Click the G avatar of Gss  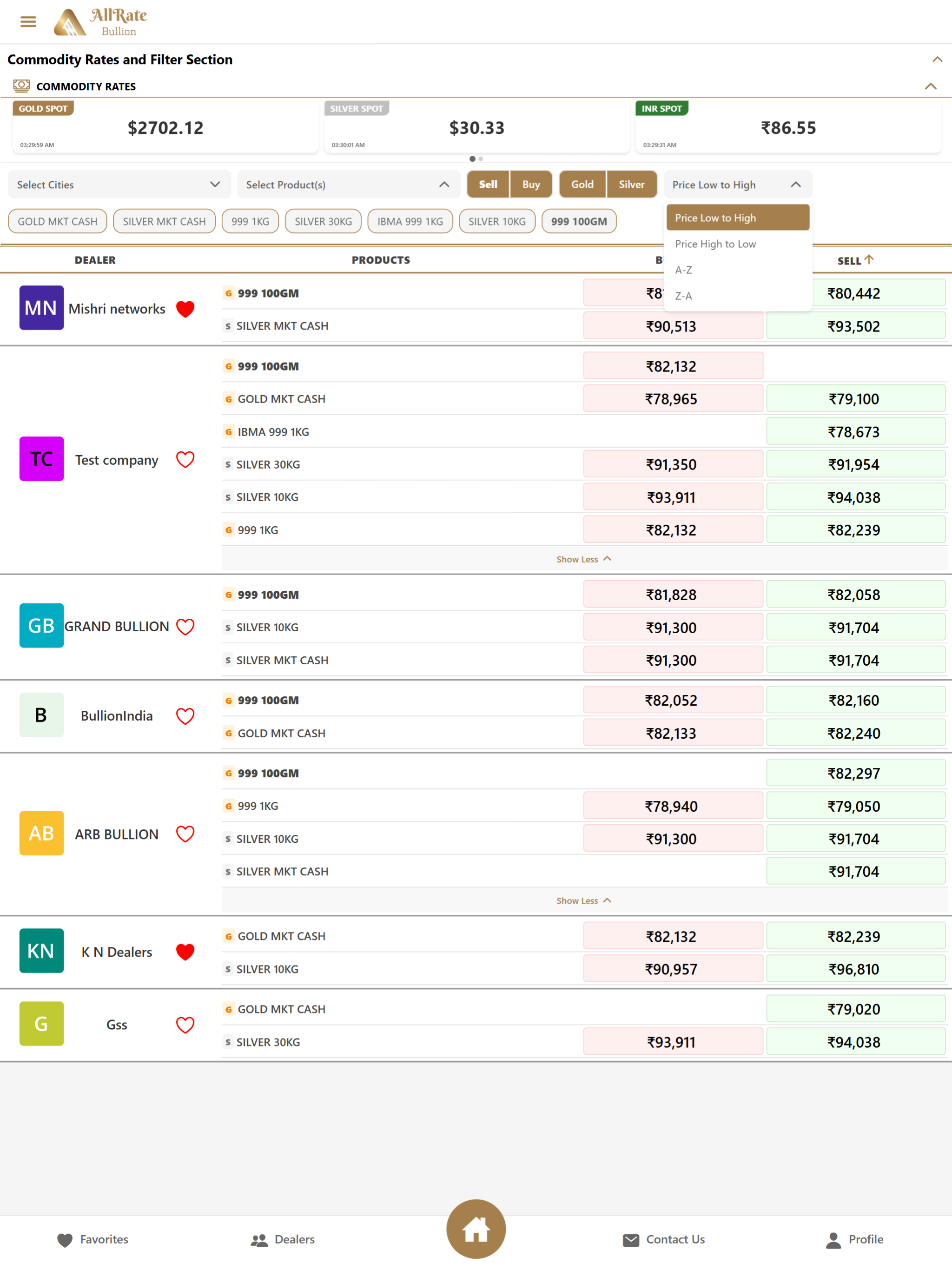pos(41,1024)
